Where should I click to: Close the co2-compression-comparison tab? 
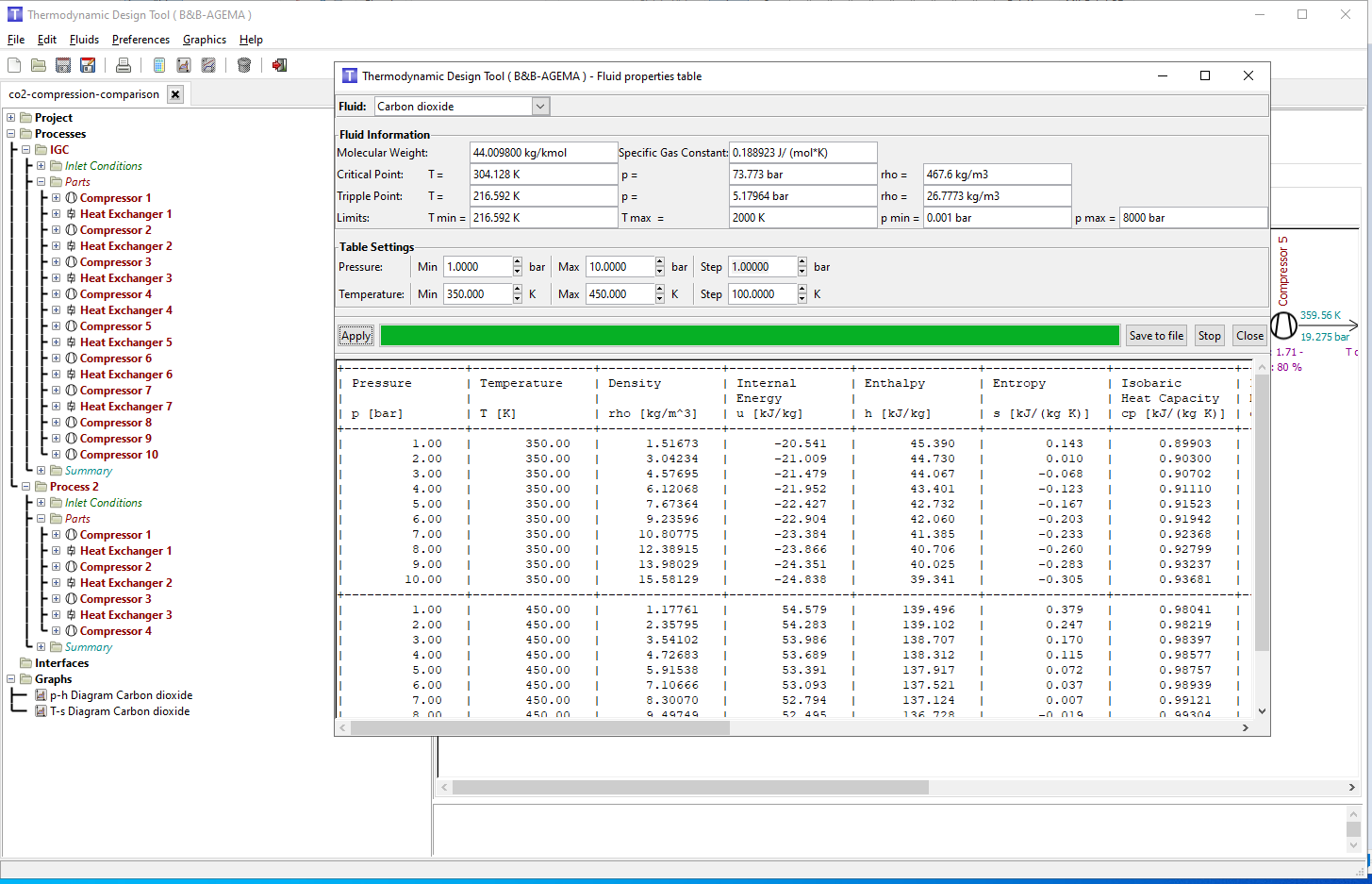[x=175, y=94]
